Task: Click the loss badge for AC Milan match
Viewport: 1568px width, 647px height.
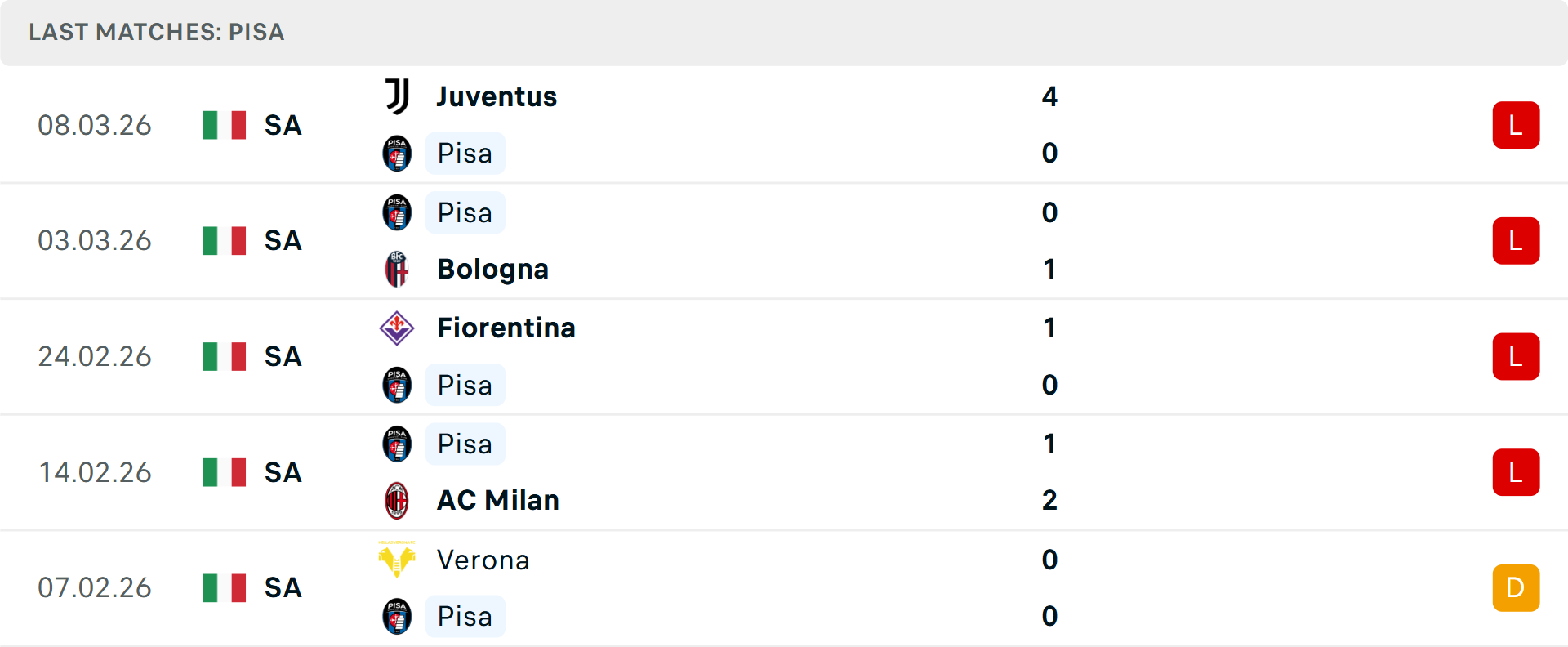Action: click(x=1516, y=472)
